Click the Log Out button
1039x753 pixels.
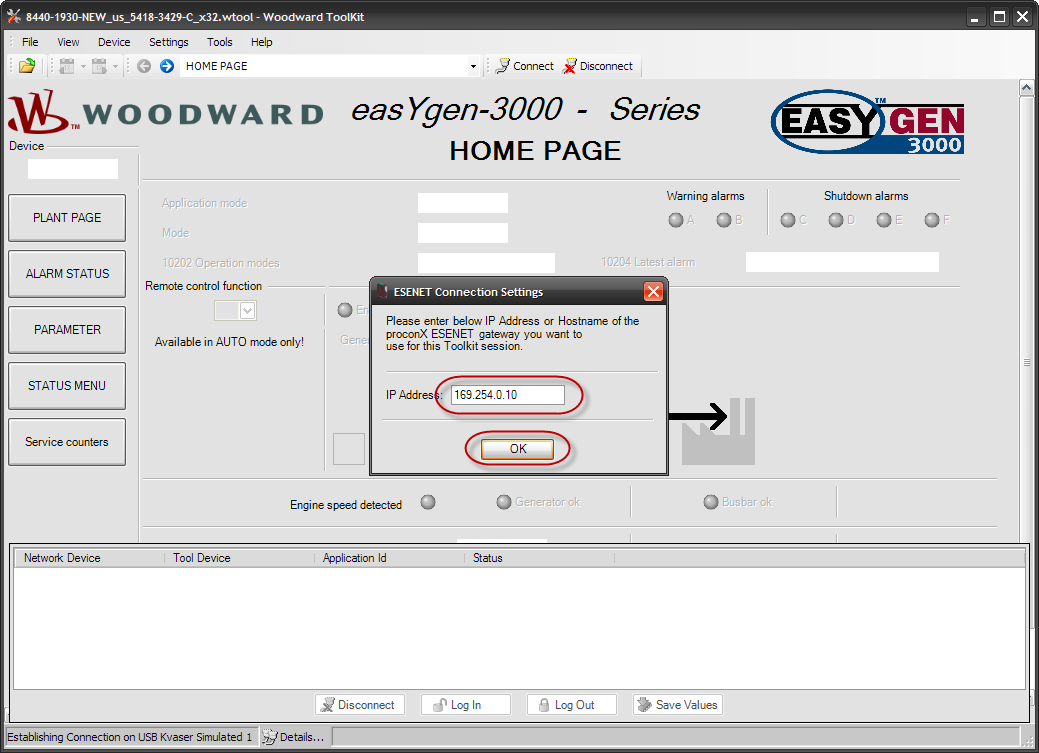pos(572,705)
